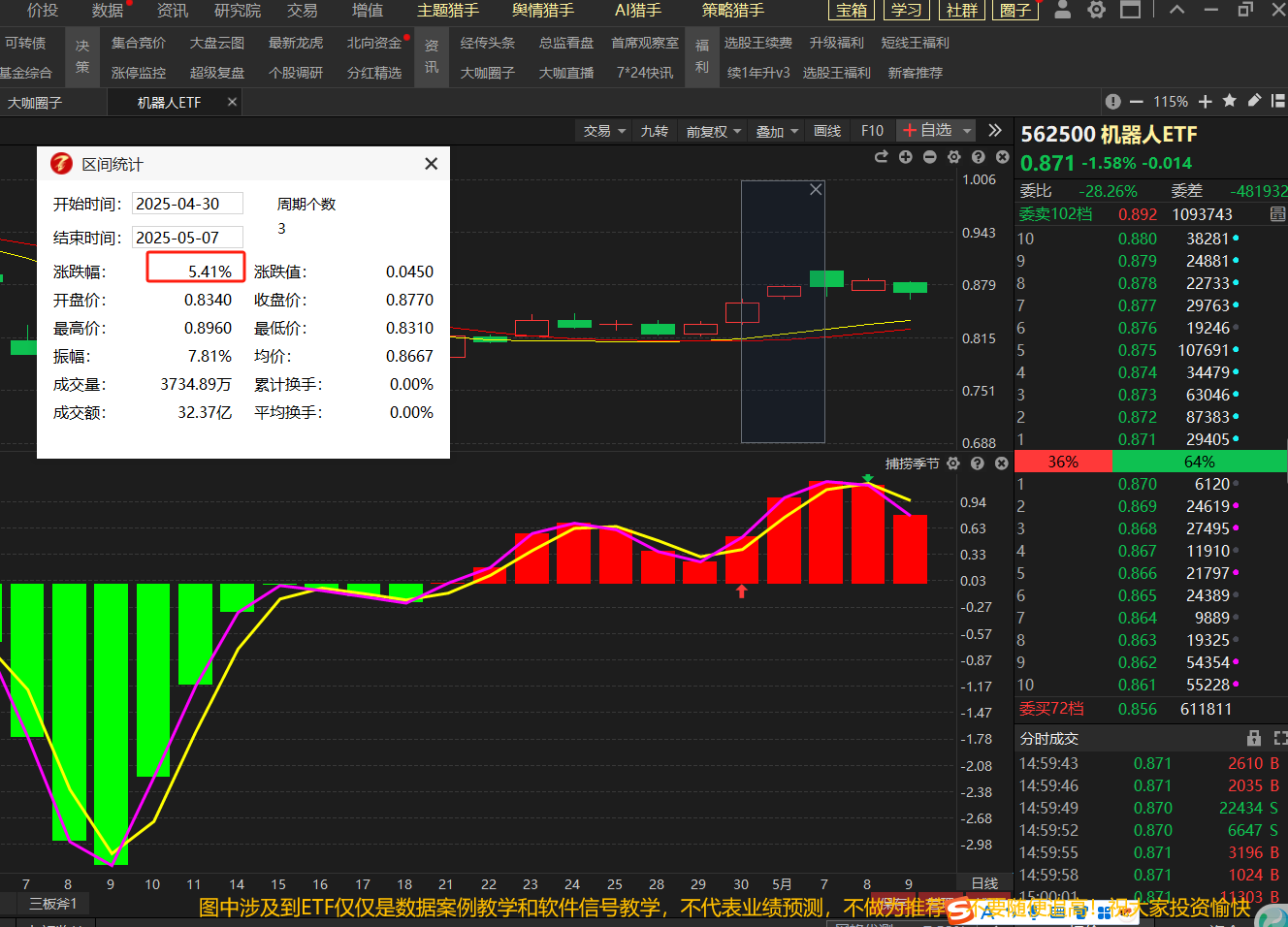Screen dimensions: 1288x927
Task: Open the 数据 menu
Action: pyautogui.click(x=108, y=10)
